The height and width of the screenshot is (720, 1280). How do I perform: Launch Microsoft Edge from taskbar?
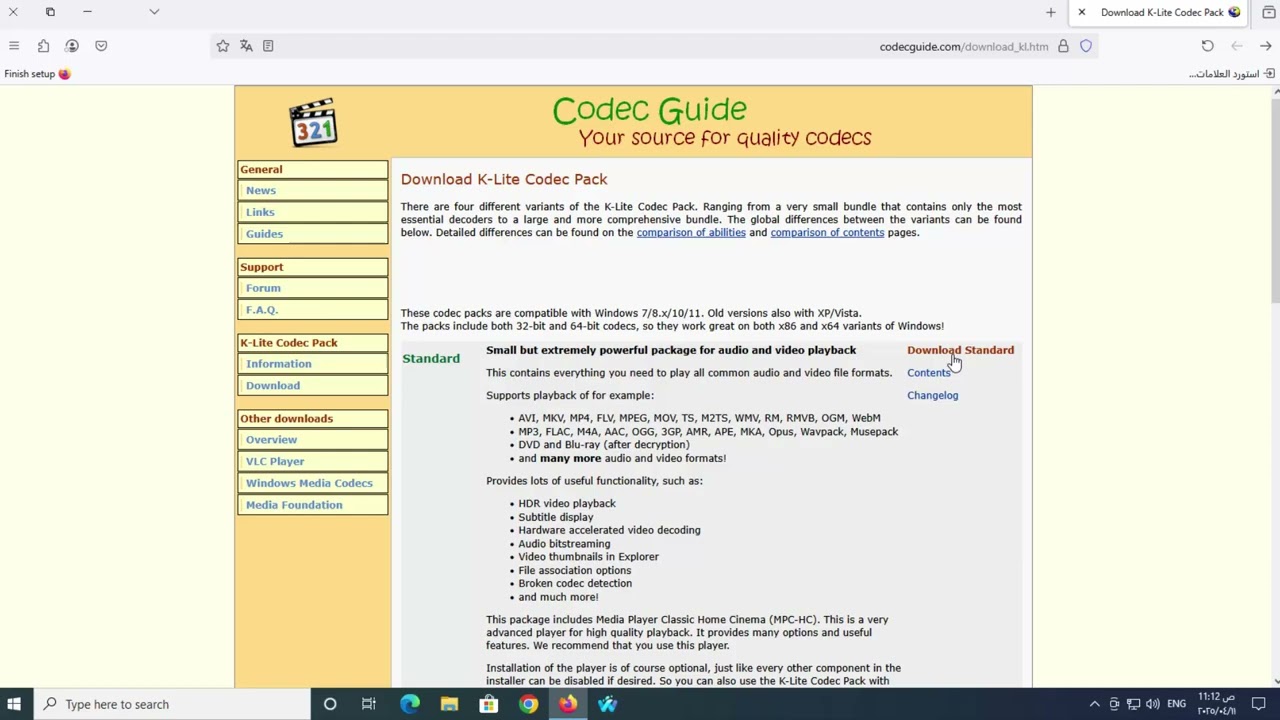coord(409,704)
